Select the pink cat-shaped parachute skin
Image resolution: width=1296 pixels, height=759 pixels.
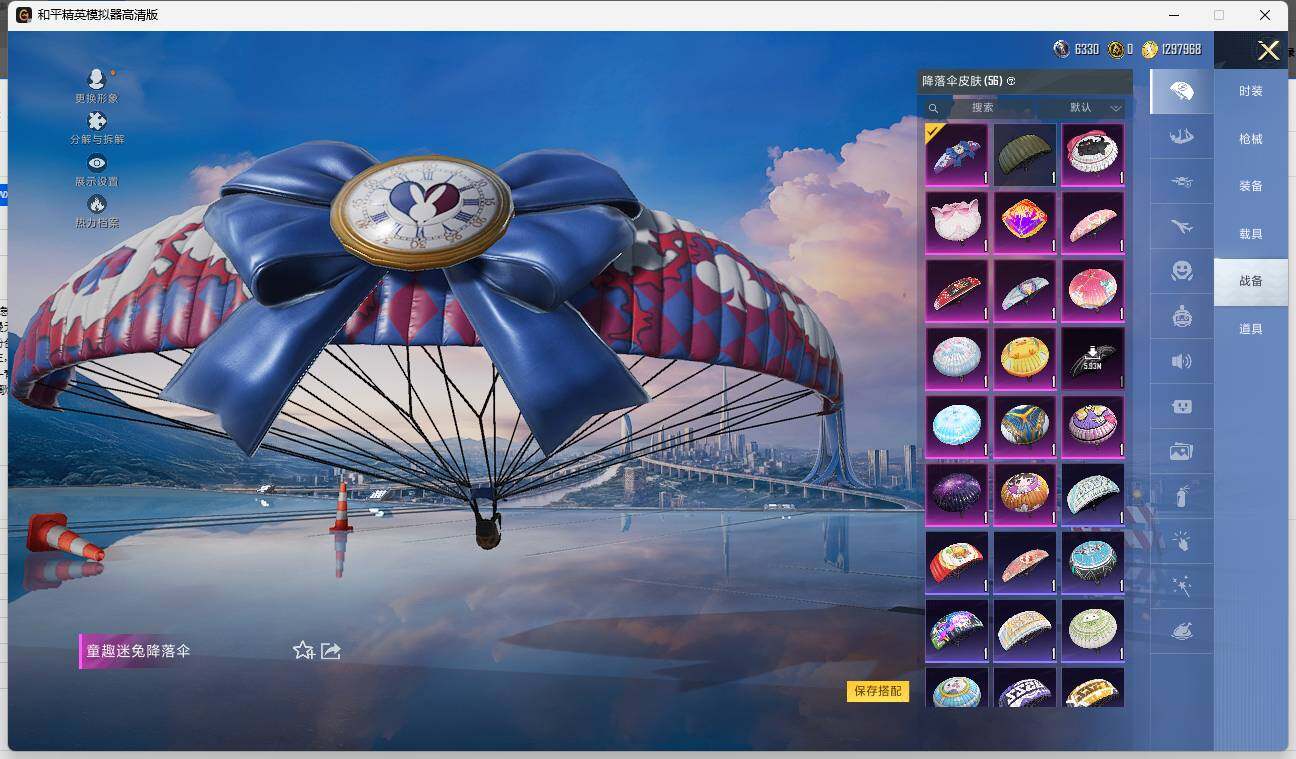point(957,223)
